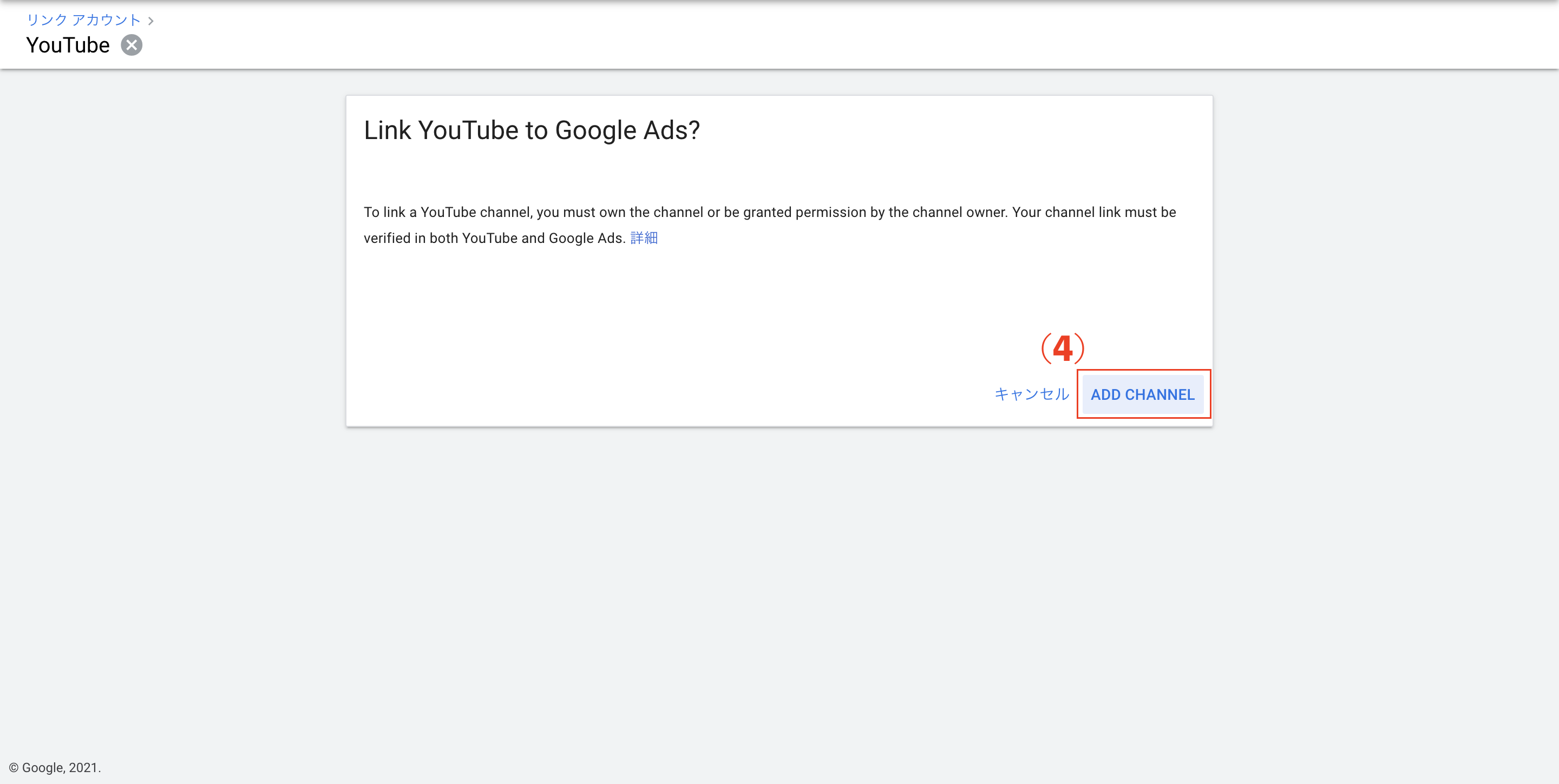Click the X icon beside YouTube title
The width and height of the screenshot is (1559, 784).
(132, 45)
